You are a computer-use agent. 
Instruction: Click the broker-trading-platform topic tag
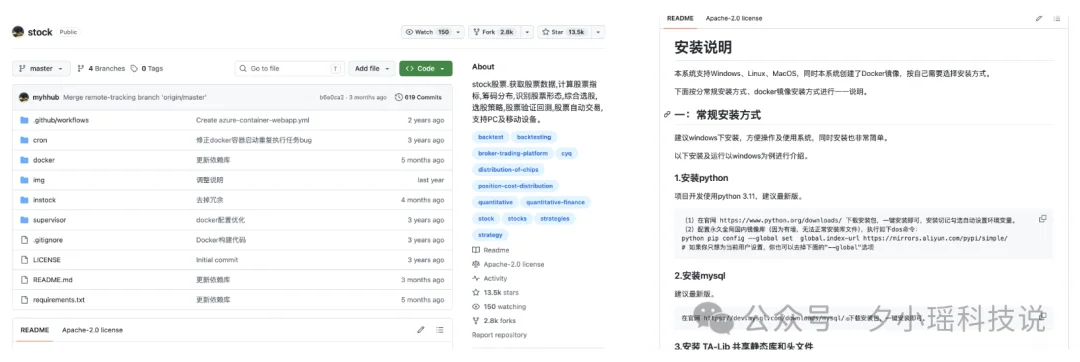click(x=513, y=153)
